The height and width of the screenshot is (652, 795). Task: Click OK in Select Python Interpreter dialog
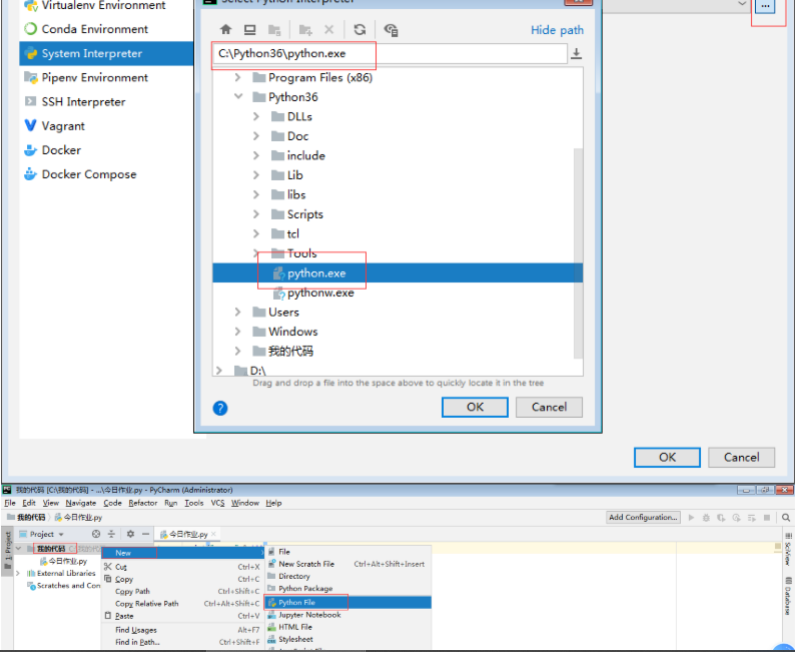click(475, 407)
